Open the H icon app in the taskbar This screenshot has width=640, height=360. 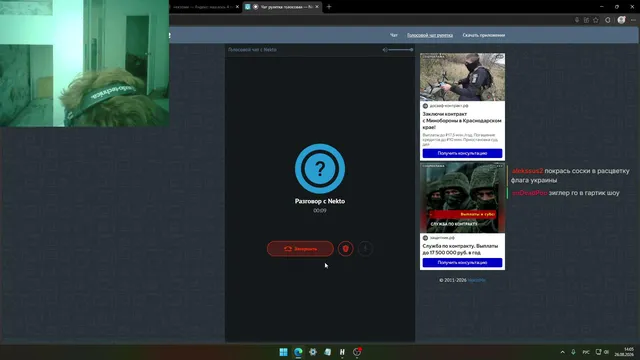pyautogui.click(x=342, y=352)
